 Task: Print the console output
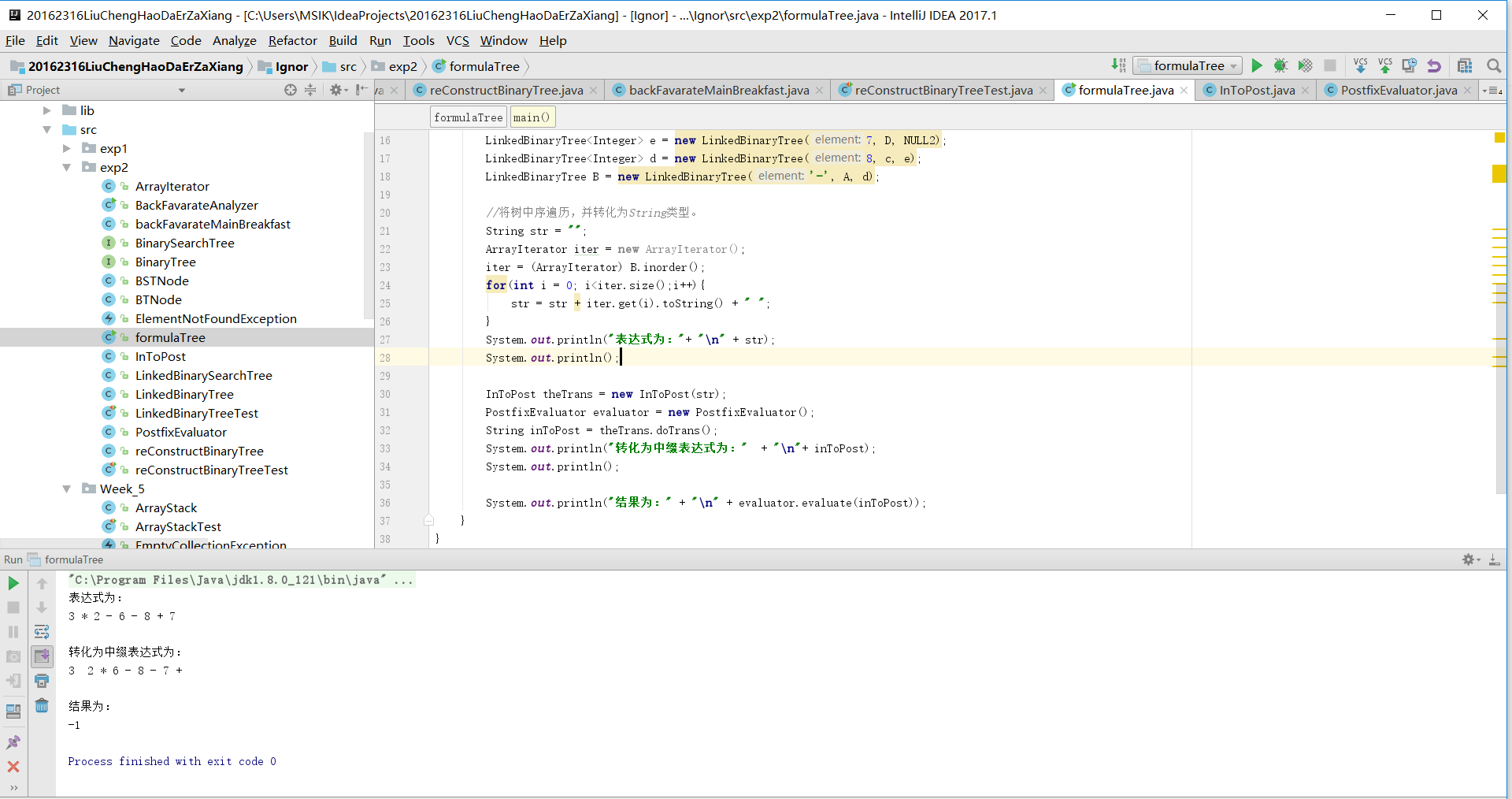(42, 681)
